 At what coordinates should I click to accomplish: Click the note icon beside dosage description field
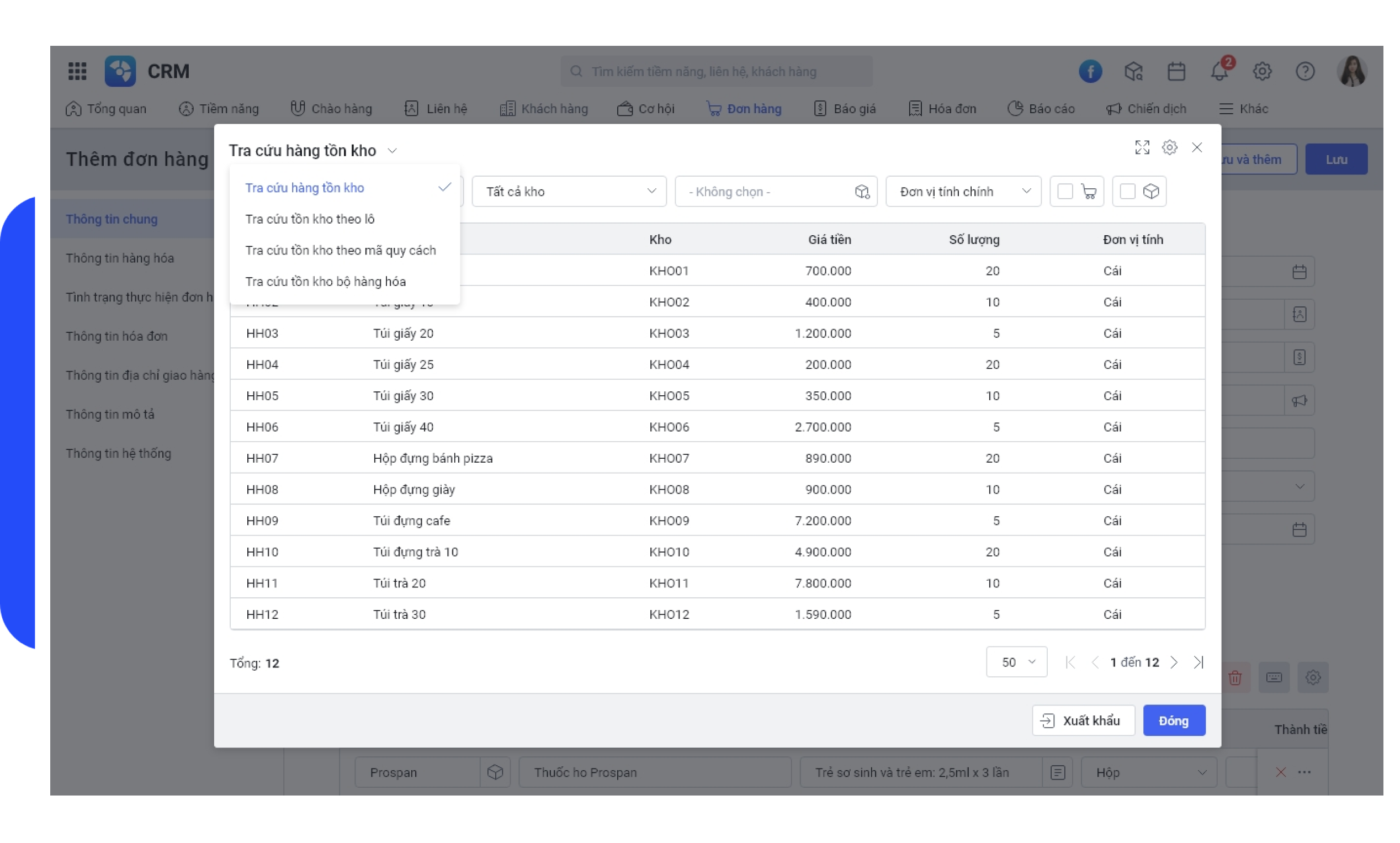pos(1057,772)
